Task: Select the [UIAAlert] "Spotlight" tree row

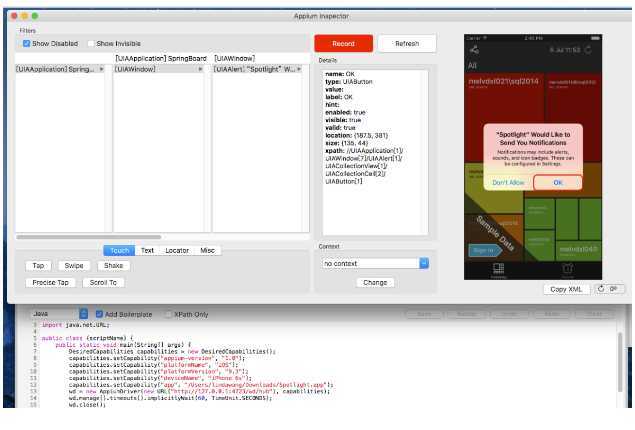Action: pos(257,69)
